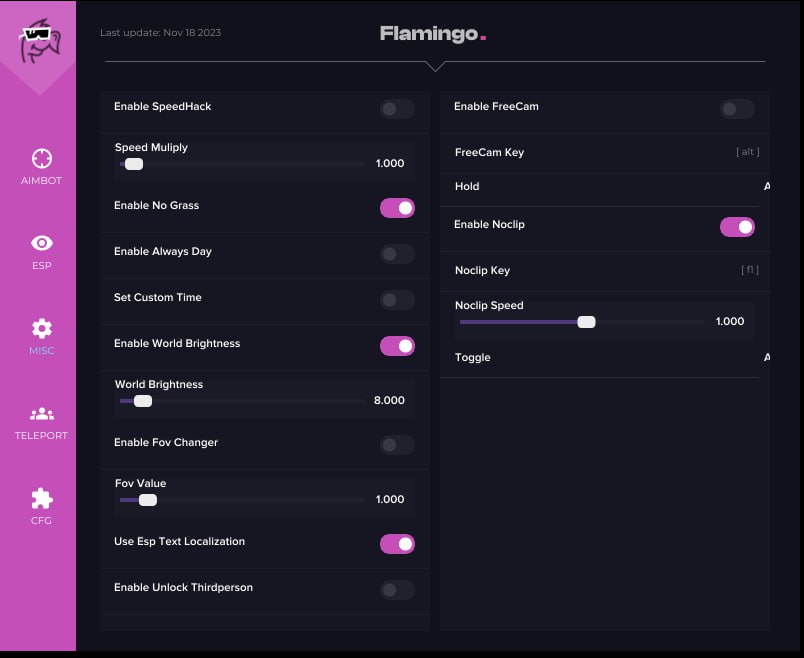This screenshot has height=658, width=804.
Task: Disable the Enable Noclip switch
Action: pyautogui.click(x=737, y=227)
